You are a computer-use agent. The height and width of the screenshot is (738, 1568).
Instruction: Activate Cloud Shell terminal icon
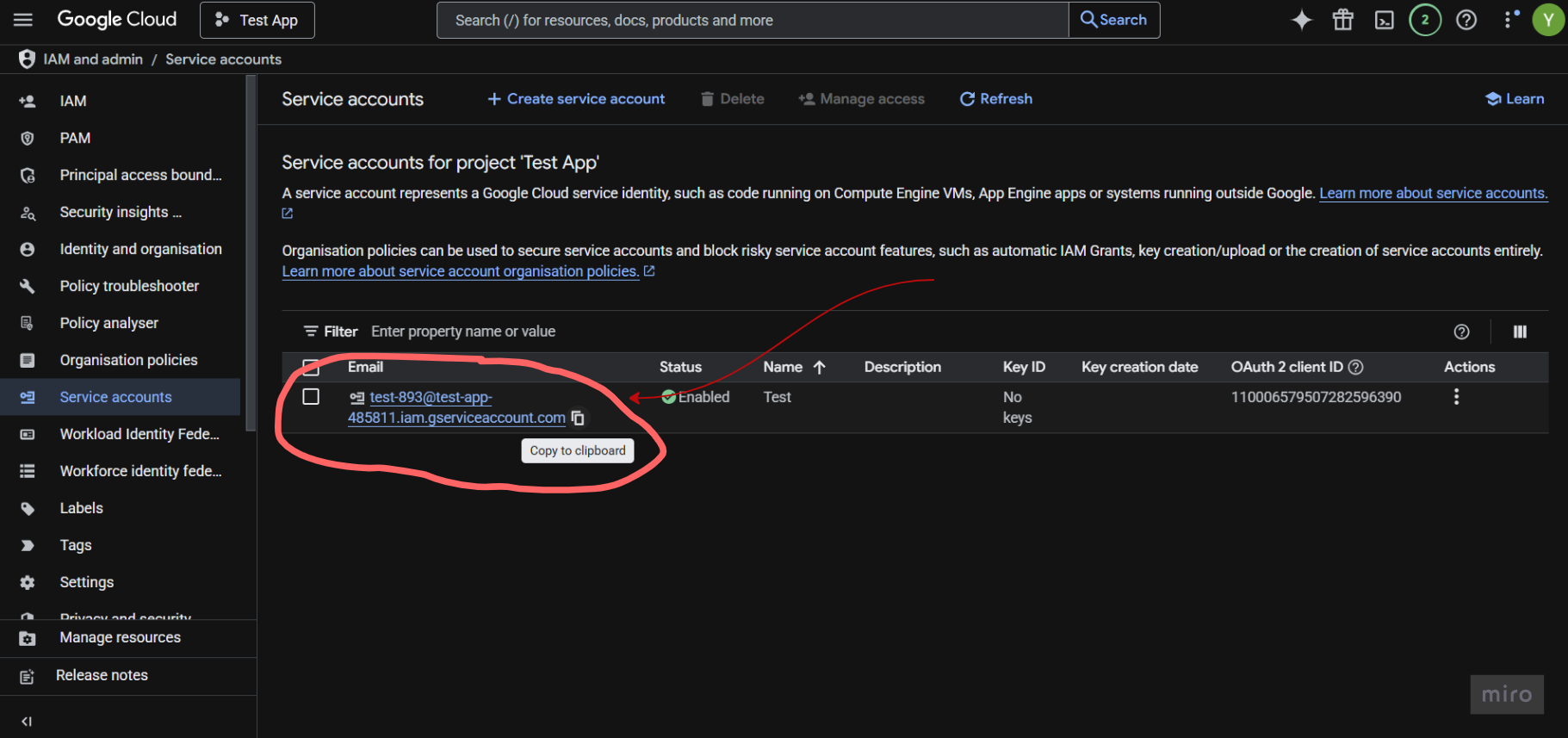pyautogui.click(x=1384, y=20)
